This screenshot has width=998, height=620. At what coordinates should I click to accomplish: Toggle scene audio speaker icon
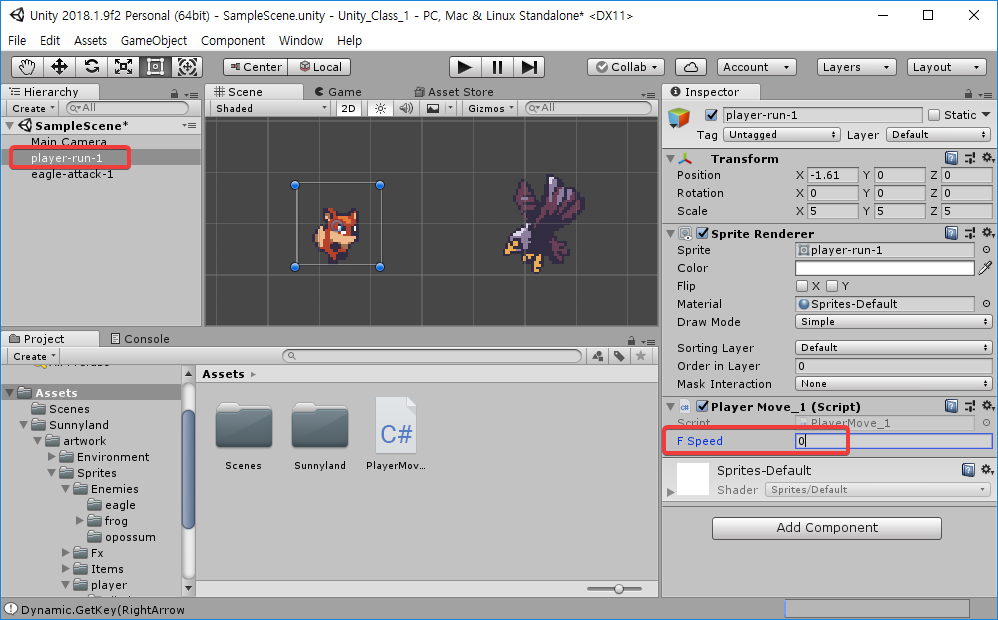[x=406, y=108]
